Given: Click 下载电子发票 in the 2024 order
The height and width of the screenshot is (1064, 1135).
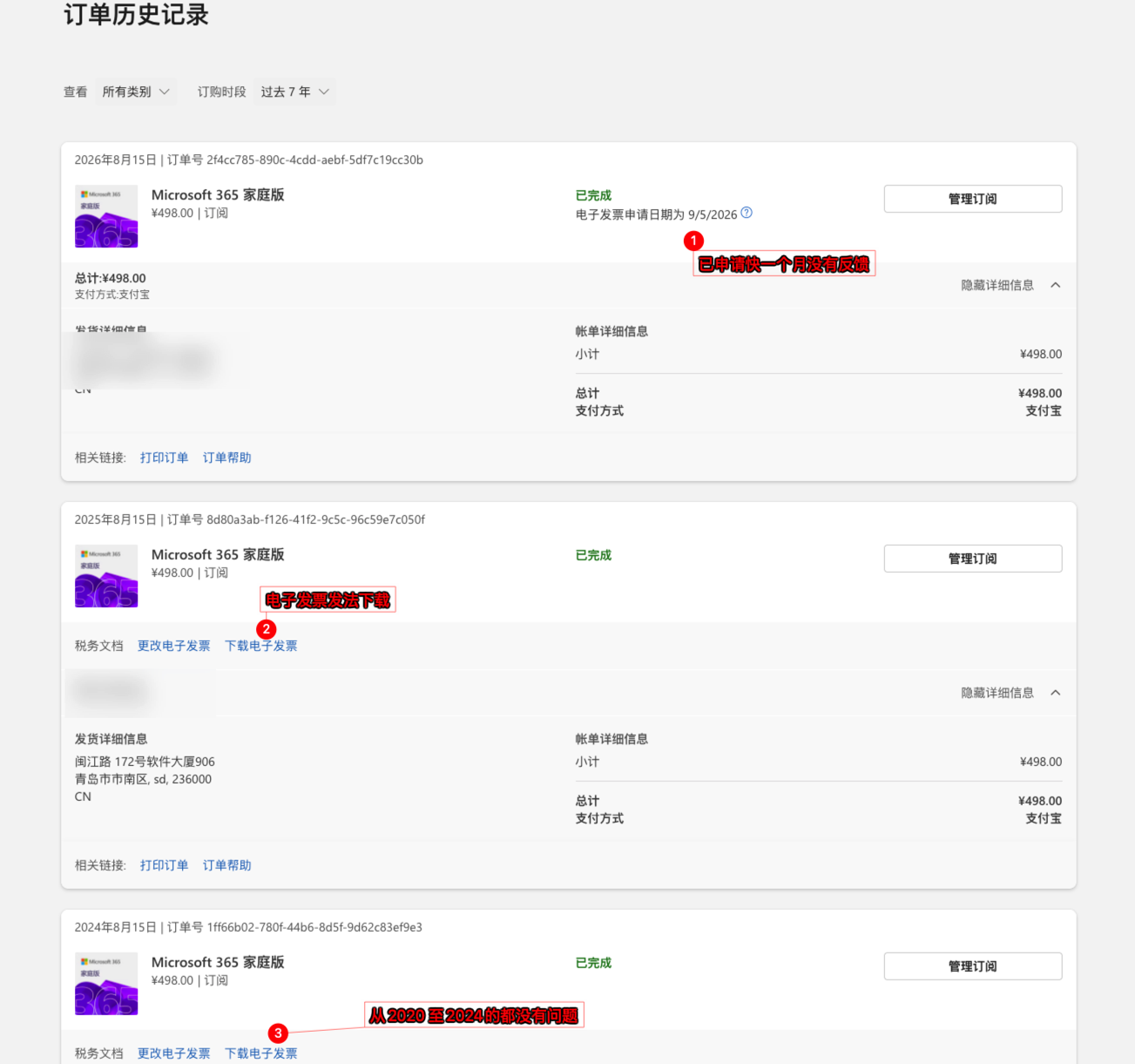Looking at the screenshot, I should point(261,1054).
